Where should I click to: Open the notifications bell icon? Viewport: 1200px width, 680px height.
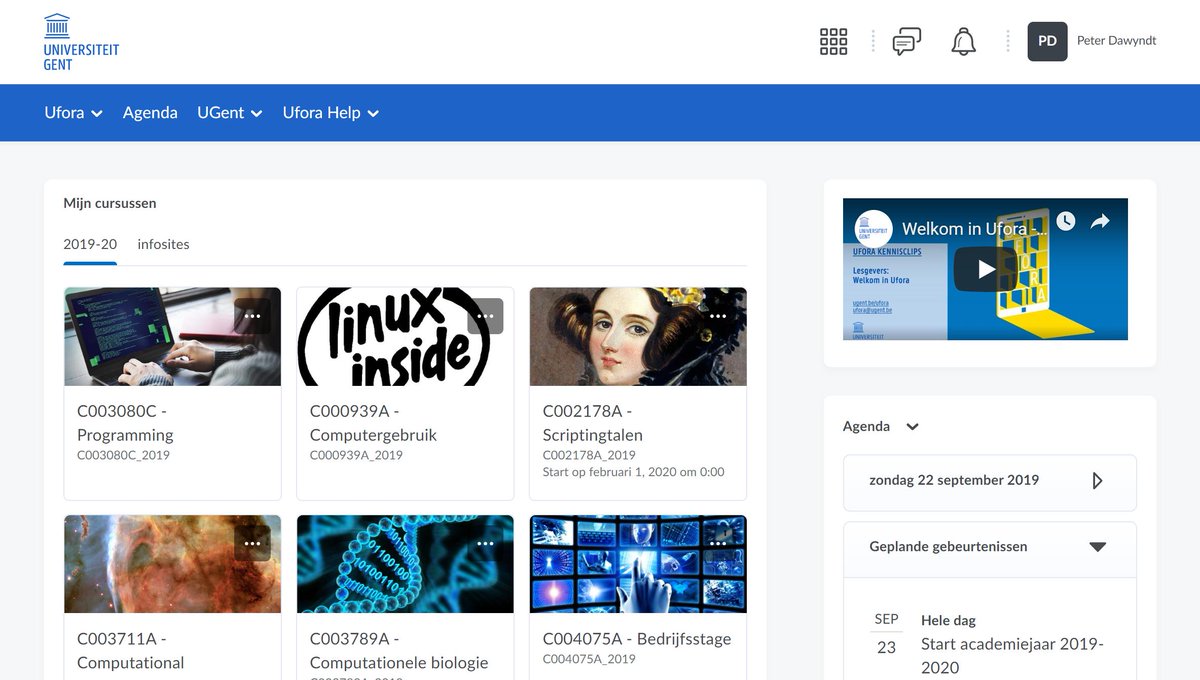[963, 41]
